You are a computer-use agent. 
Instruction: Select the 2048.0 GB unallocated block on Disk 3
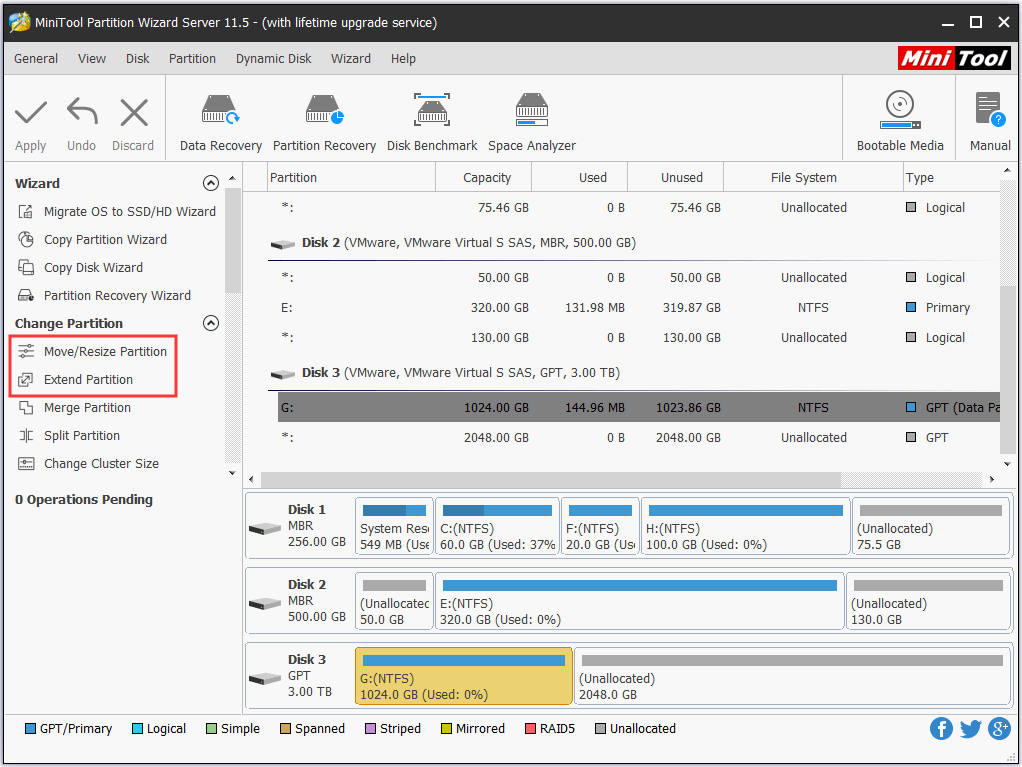point(792,676)
